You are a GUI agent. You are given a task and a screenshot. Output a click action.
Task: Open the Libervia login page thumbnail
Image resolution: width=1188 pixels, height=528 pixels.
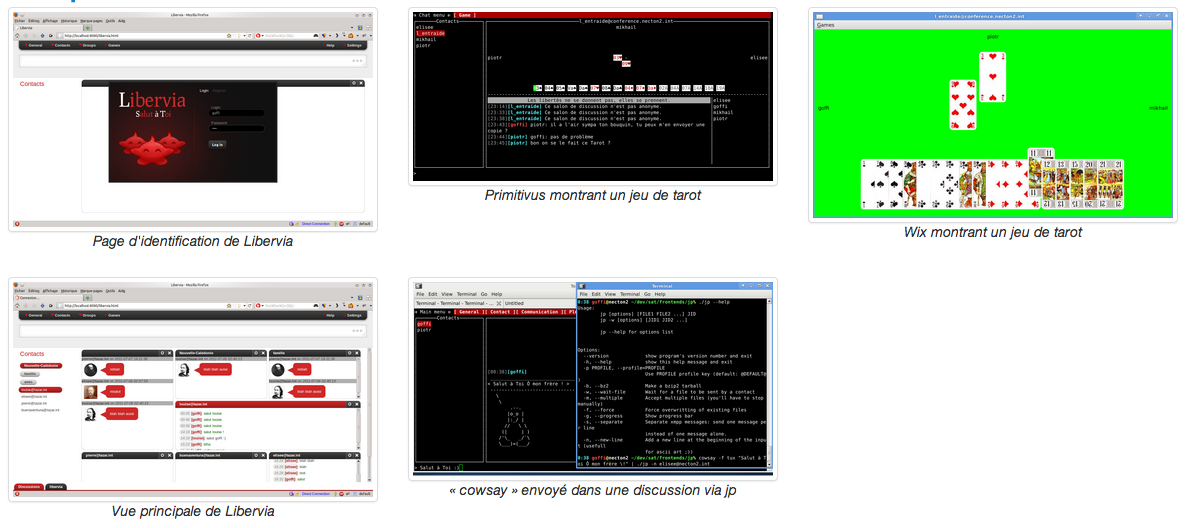[192, 120]
